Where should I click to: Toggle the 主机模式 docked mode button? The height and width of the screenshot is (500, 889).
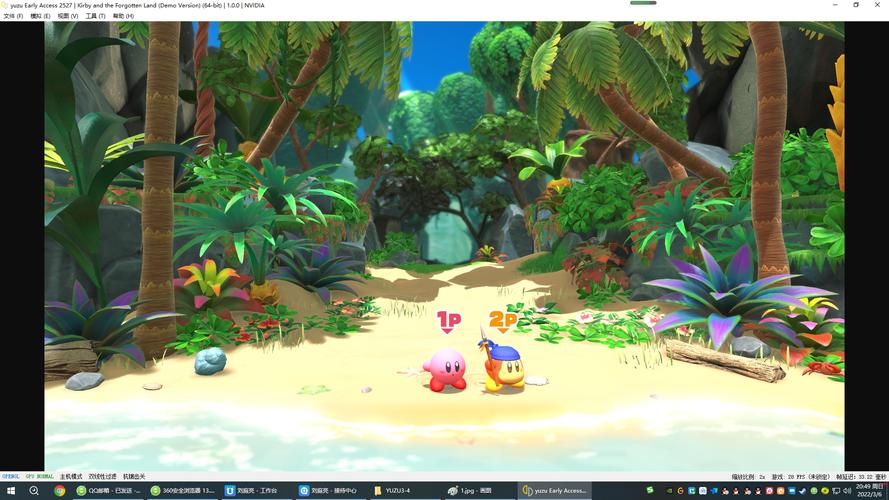[x=71, y=477]
